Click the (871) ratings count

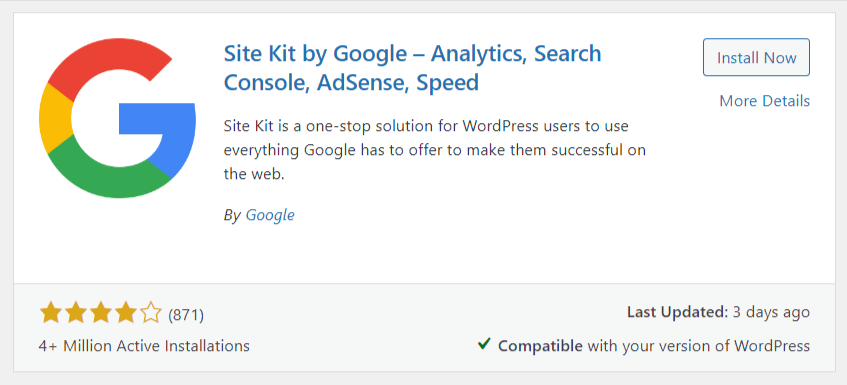click(186, 315)
